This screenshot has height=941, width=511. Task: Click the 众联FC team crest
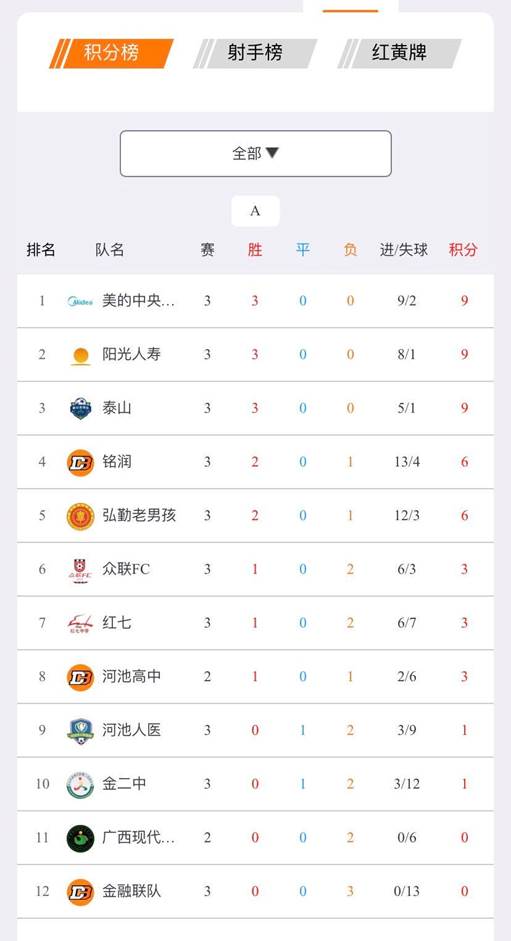(80, 570)
